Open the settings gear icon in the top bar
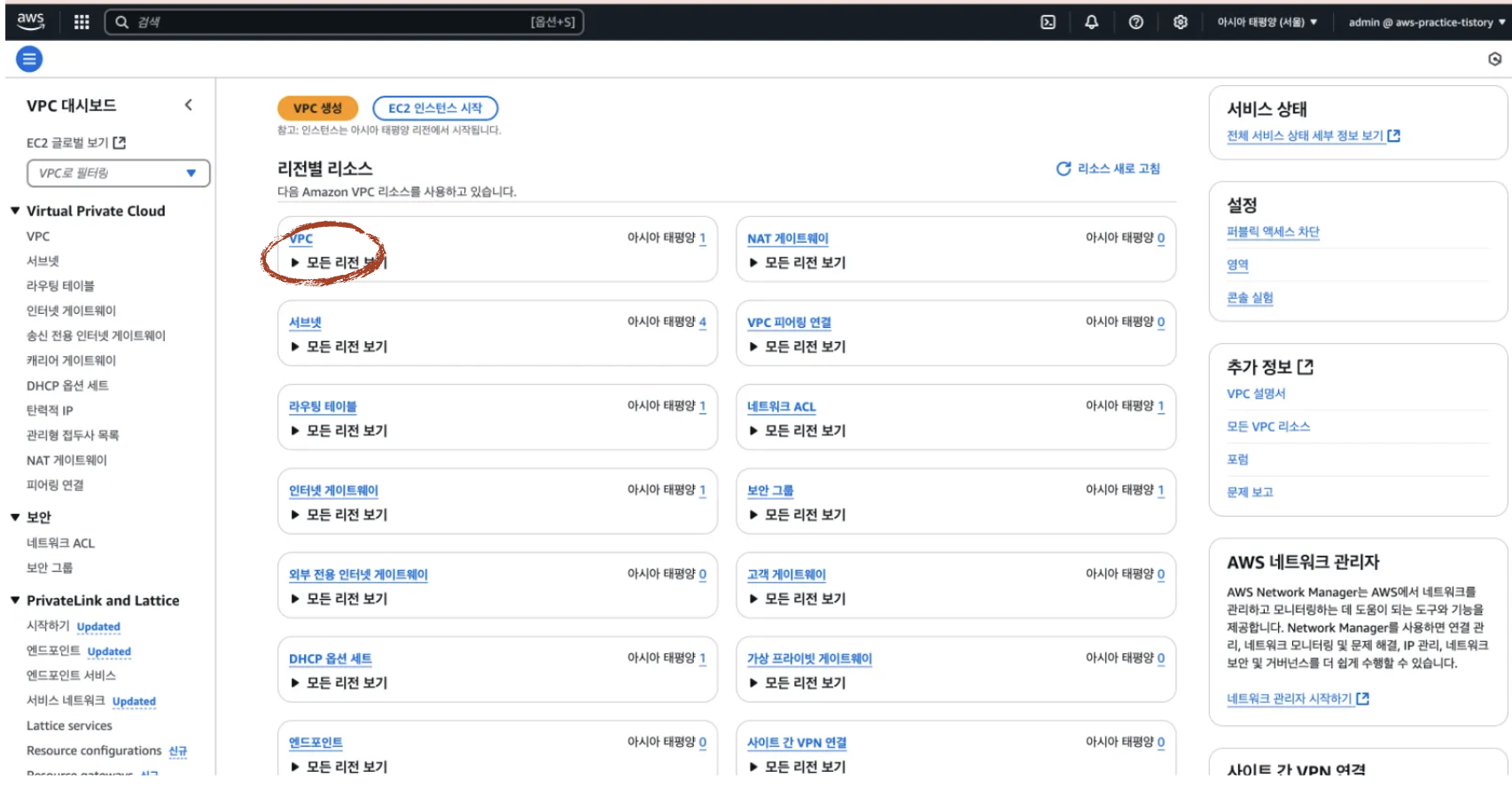Viewport: 1512px width, 787px height. click(1181, 22)
